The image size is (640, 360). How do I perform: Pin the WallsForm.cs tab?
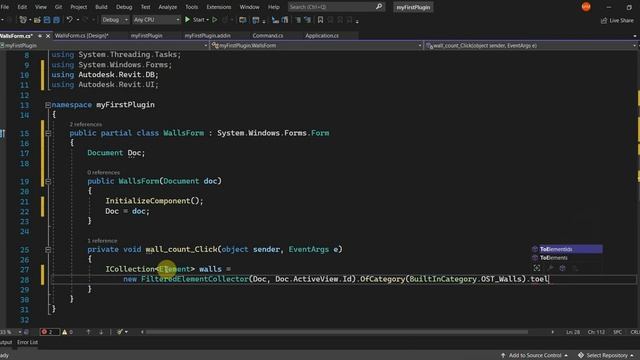click(x=40, y=36)
